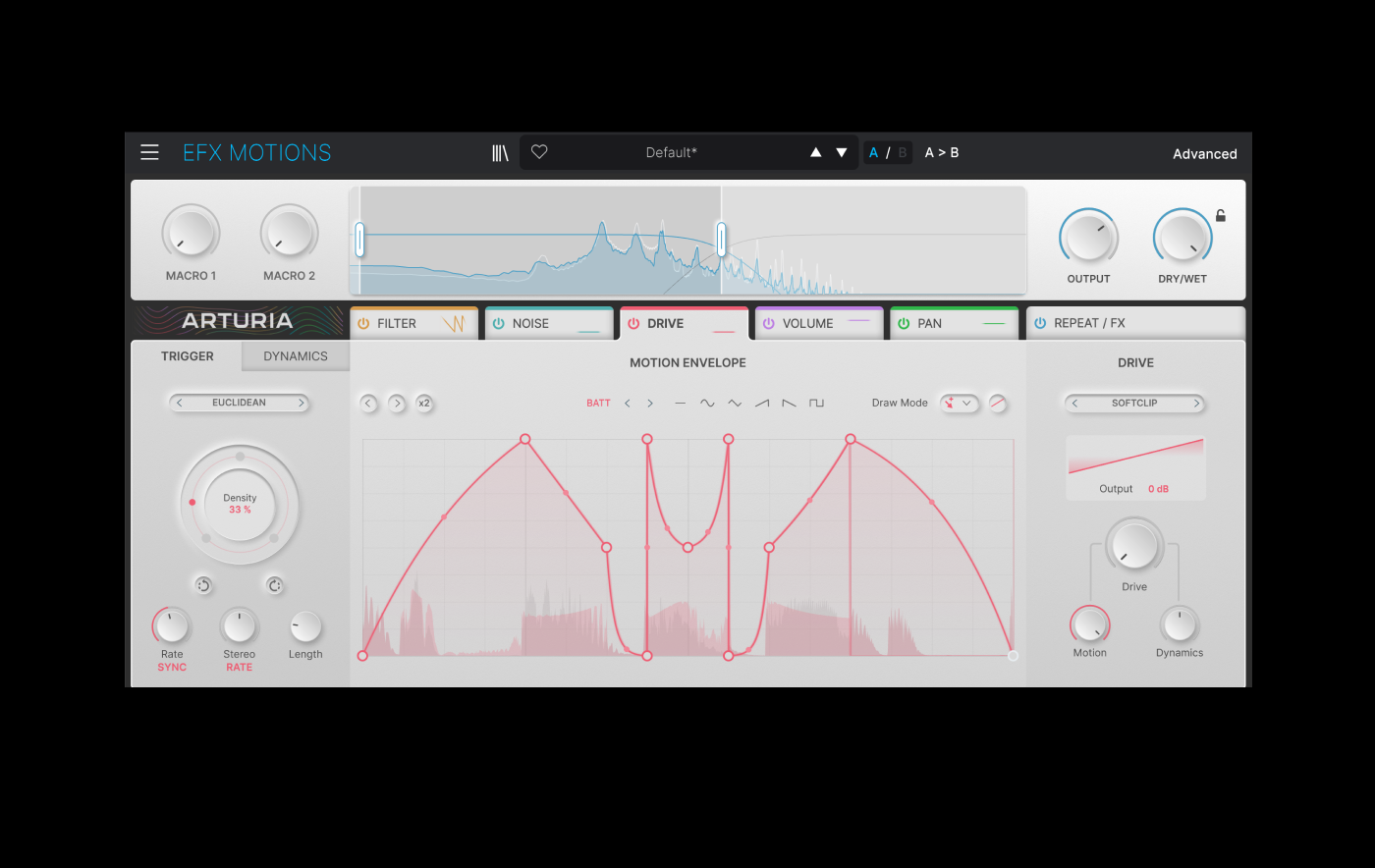The height and width of the screenshot is (868, 1375).
Task: Toggle the VOLUME module power button
Action: point(768,323)
